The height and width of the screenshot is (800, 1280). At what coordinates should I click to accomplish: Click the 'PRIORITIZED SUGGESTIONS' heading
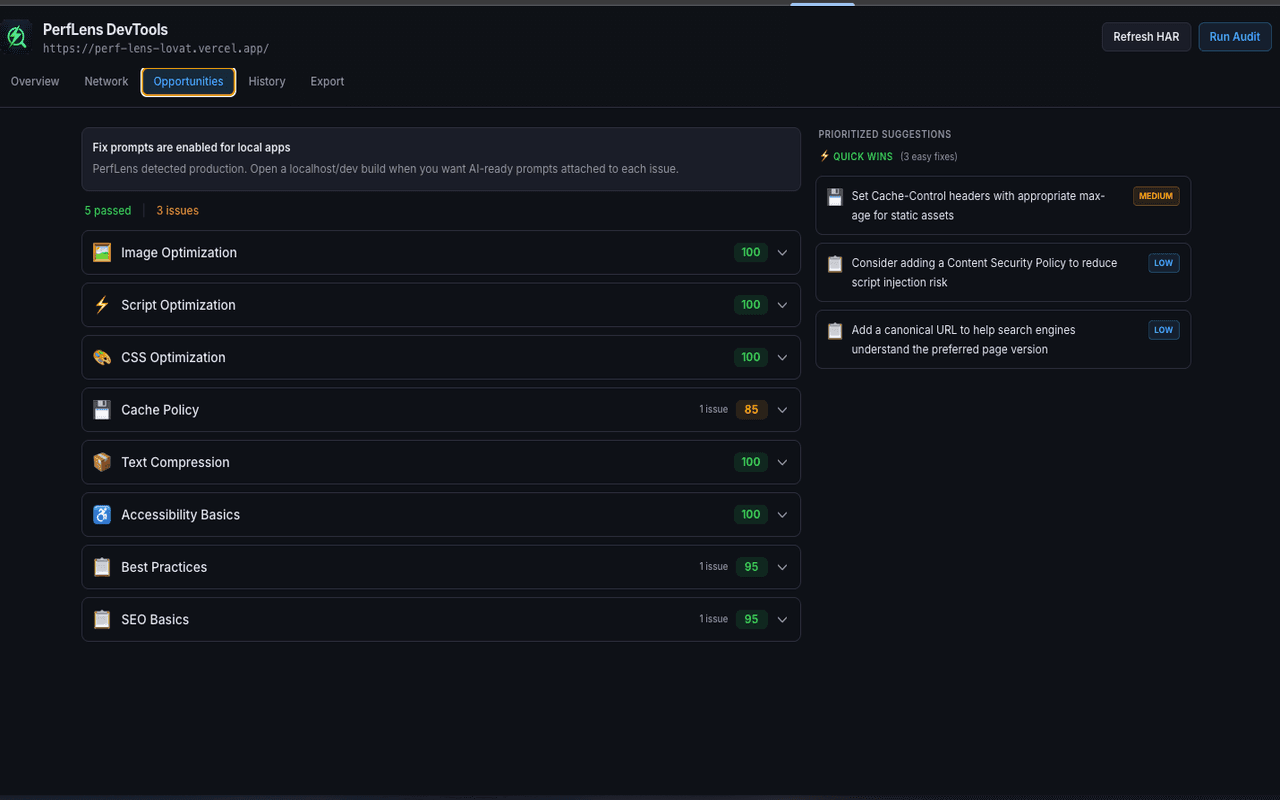click(885, 134)
